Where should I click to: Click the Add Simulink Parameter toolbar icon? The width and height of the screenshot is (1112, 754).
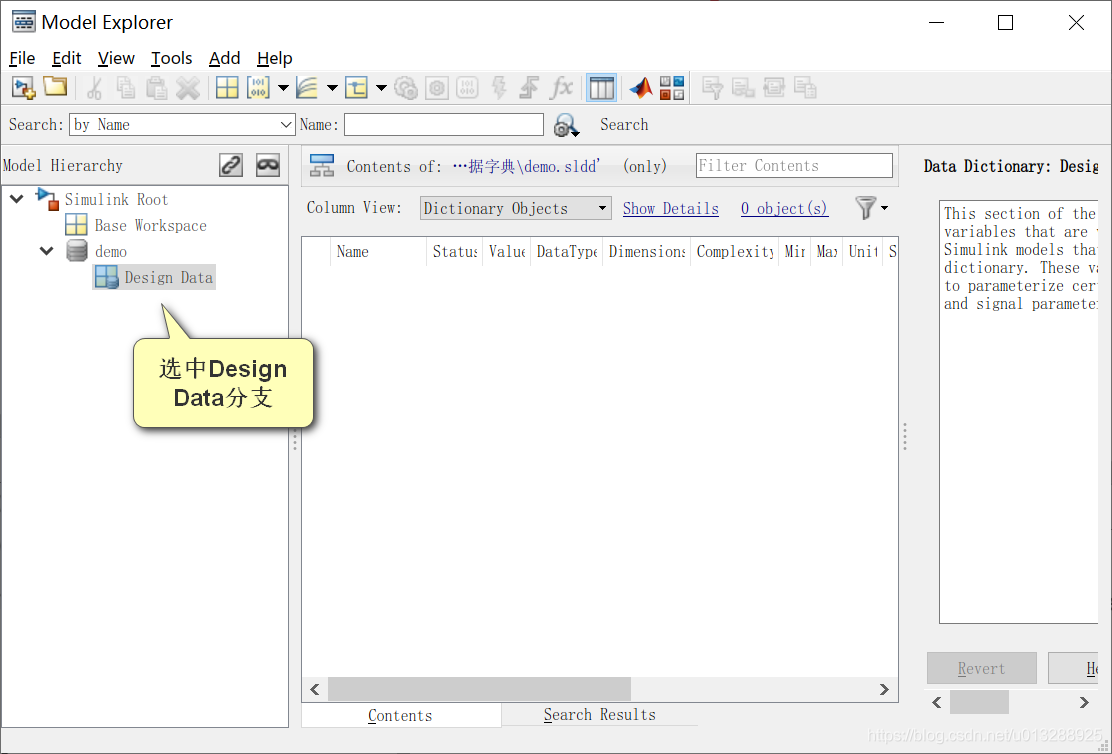[258, 88]
